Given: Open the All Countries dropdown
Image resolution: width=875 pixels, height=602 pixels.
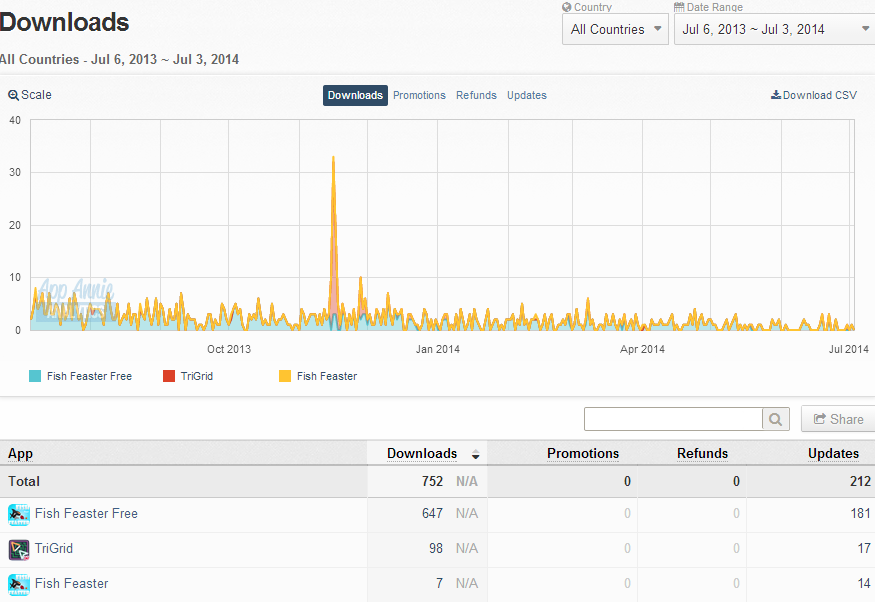Looking at the screenshot, I should [615, 30].
